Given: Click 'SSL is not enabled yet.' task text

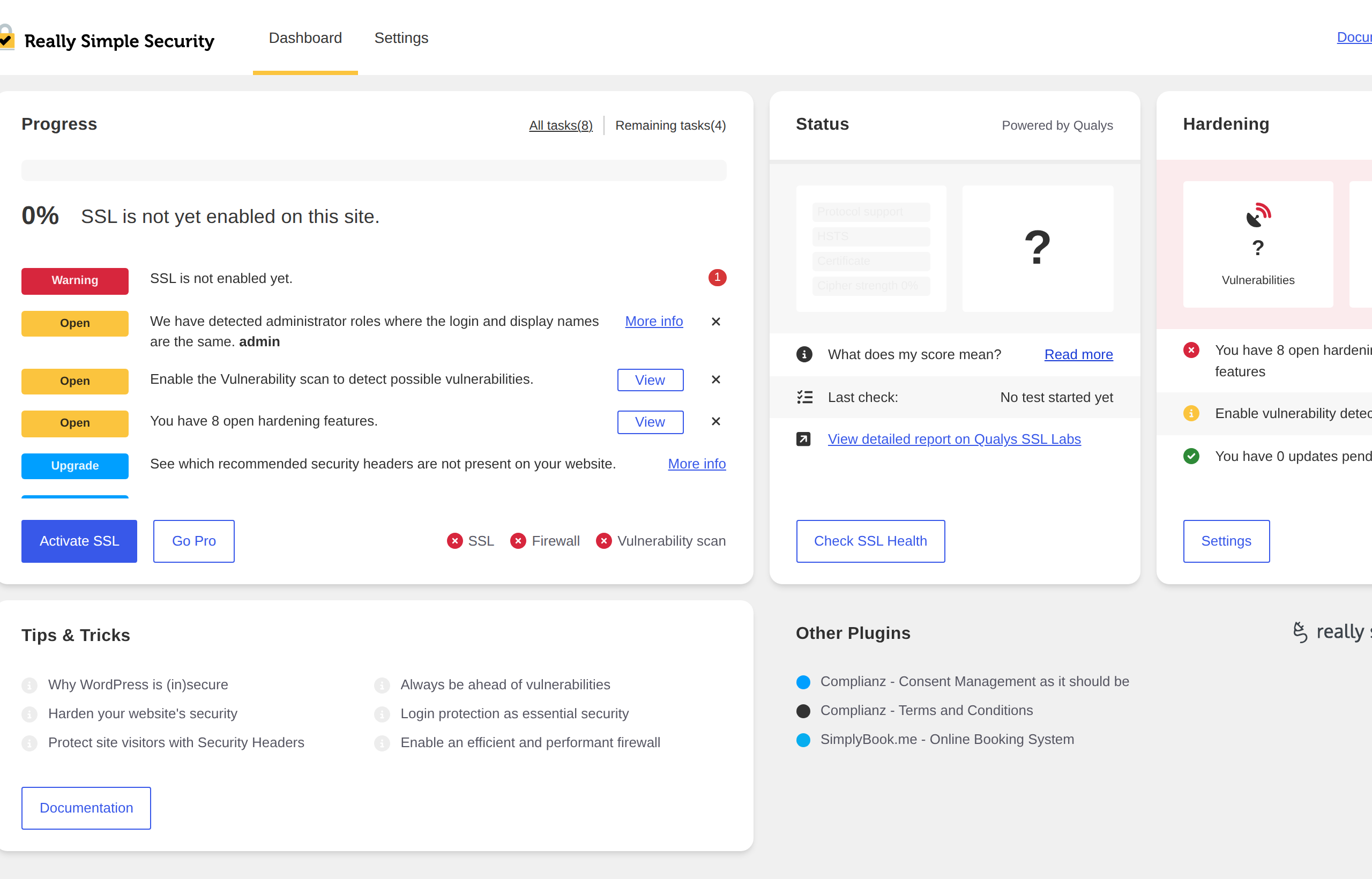Looking at the screenshot, I should point(221,278).
